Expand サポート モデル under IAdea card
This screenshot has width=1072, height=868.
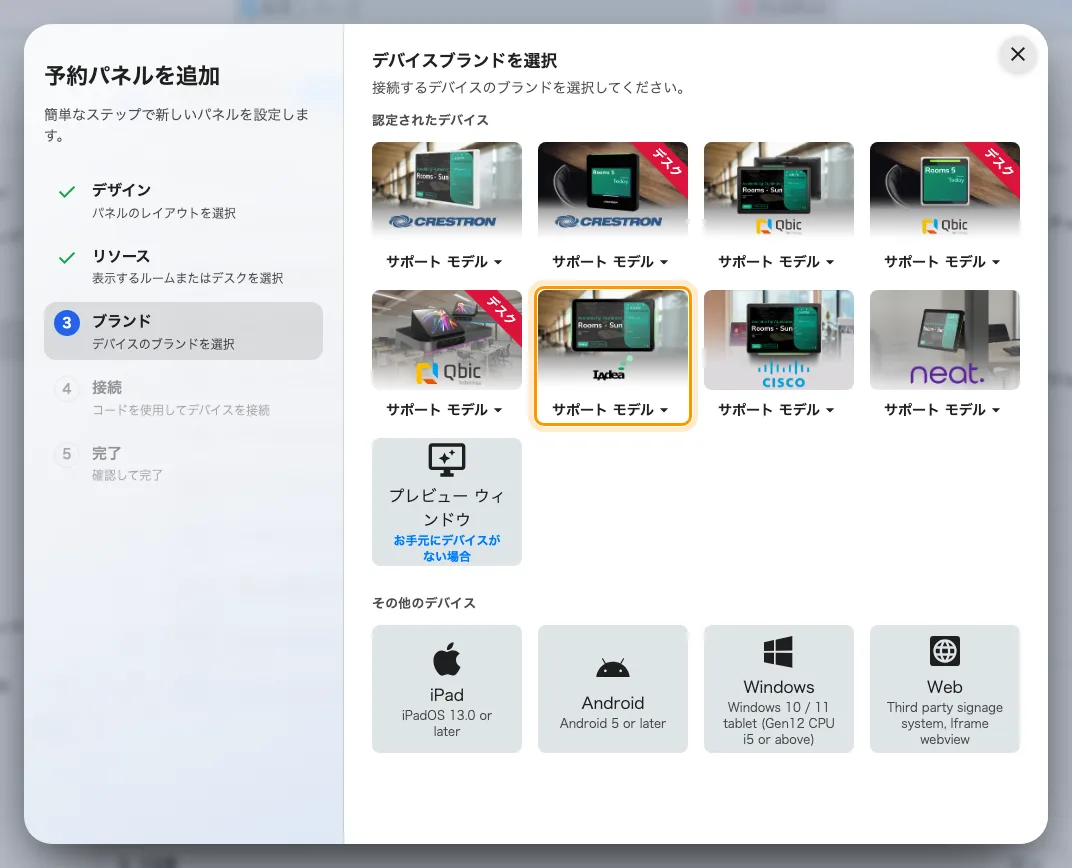click(x=611, y=409)
